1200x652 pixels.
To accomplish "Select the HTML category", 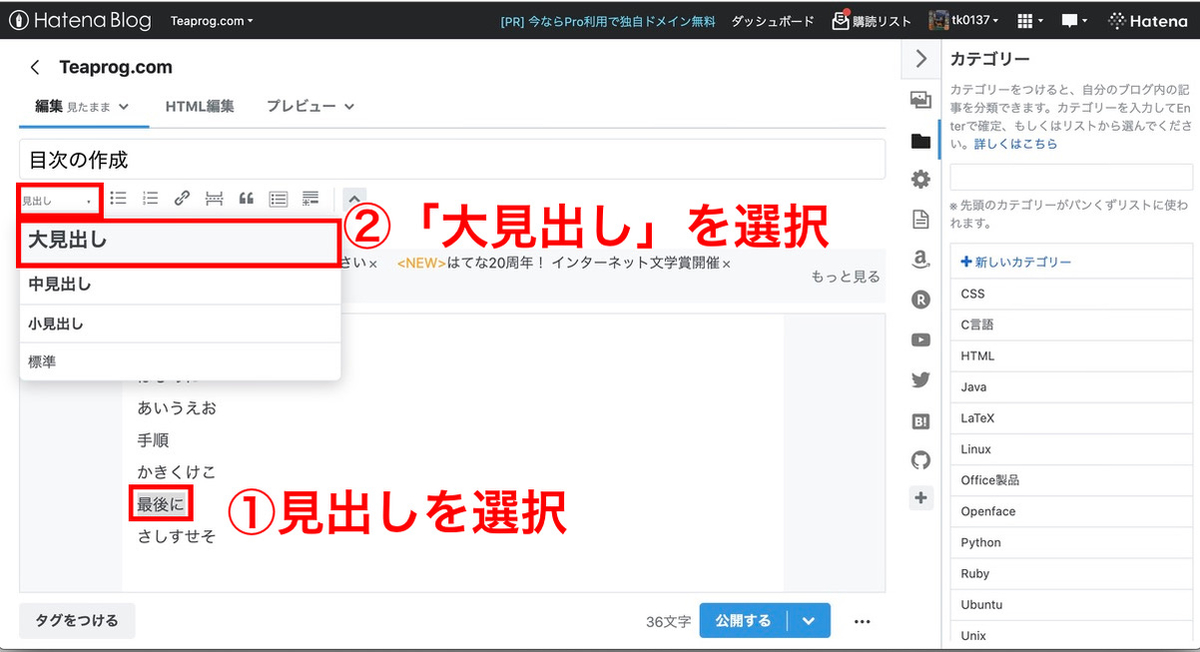I will click(1071, 356).
